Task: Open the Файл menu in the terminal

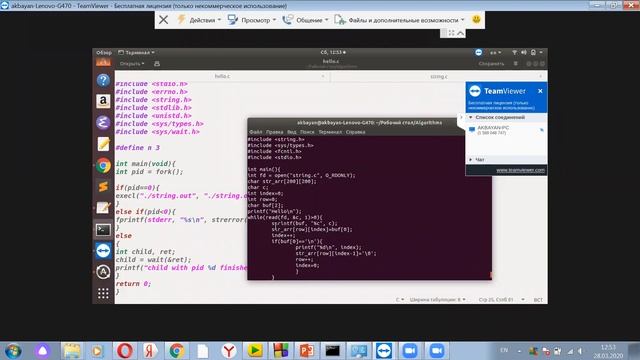Action: pos(256,132)
